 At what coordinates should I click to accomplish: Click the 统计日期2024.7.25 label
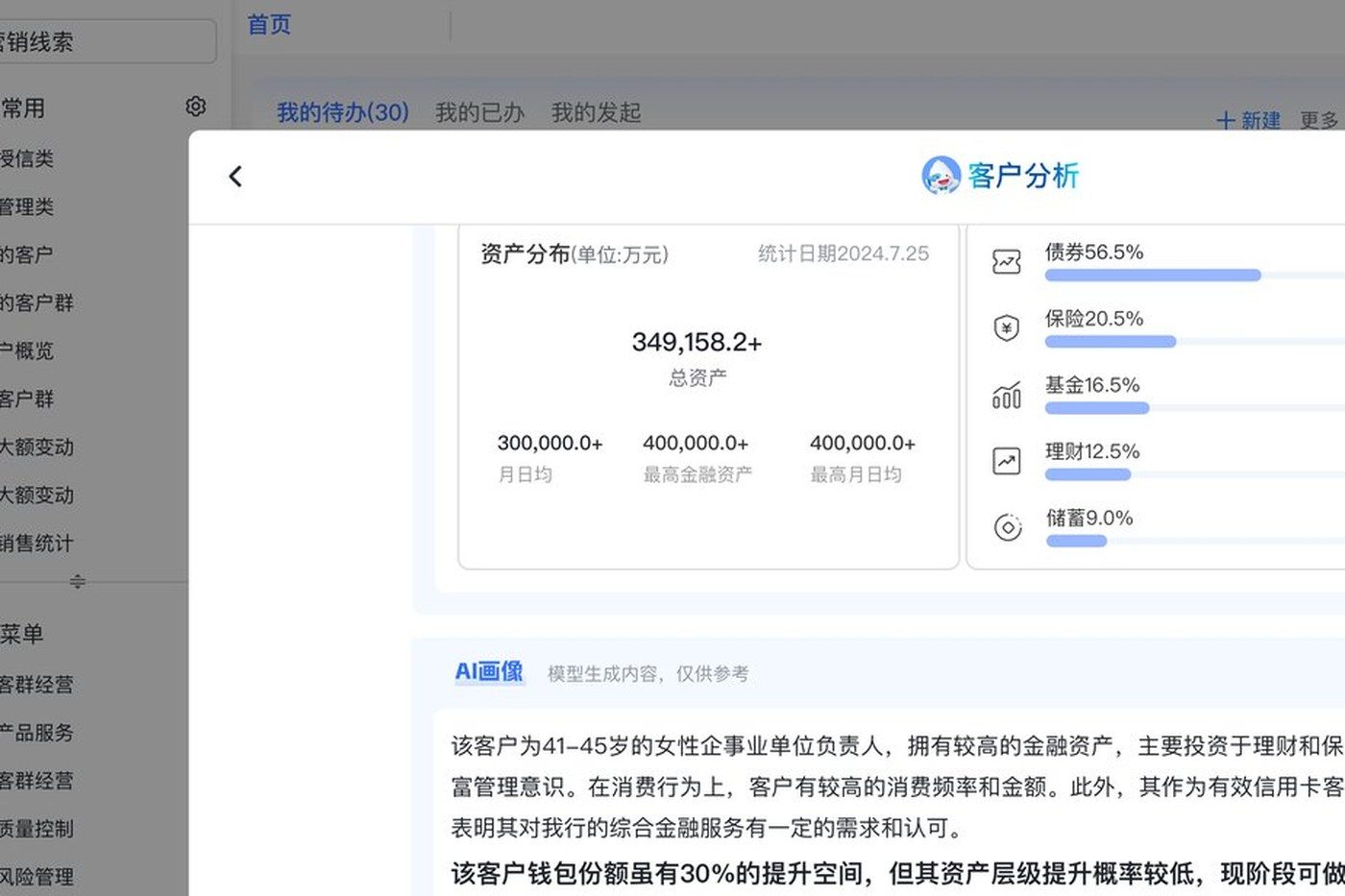(844, 254)
